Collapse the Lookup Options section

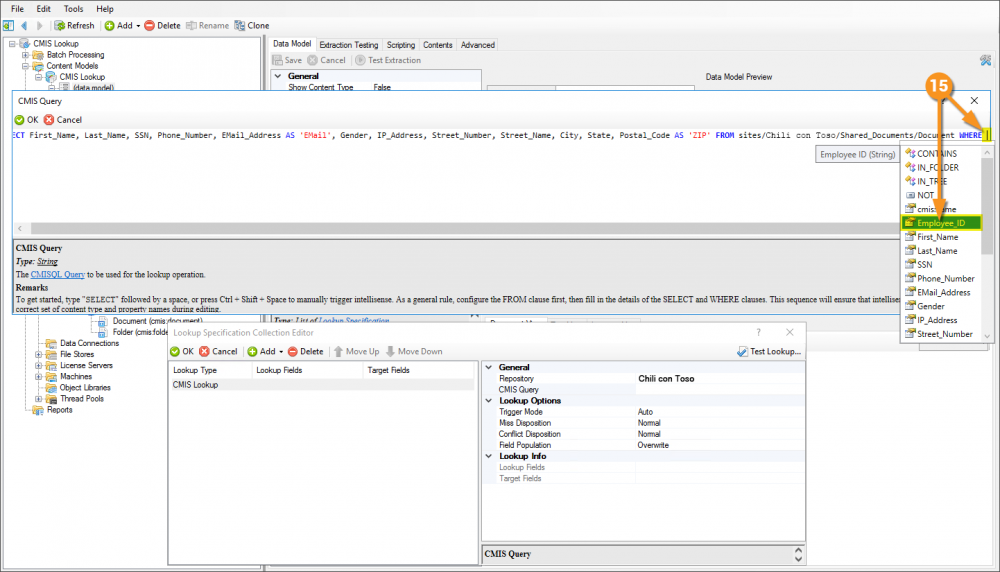tap(489, 400)
